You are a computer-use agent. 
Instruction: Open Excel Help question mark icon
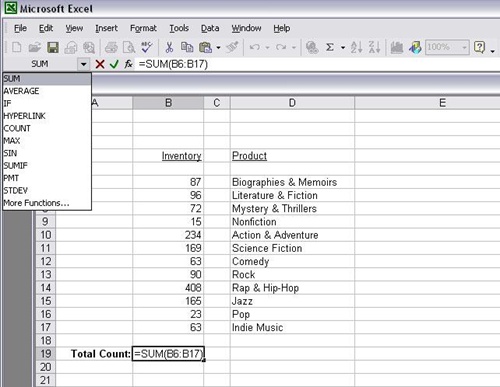click(479, 47)
